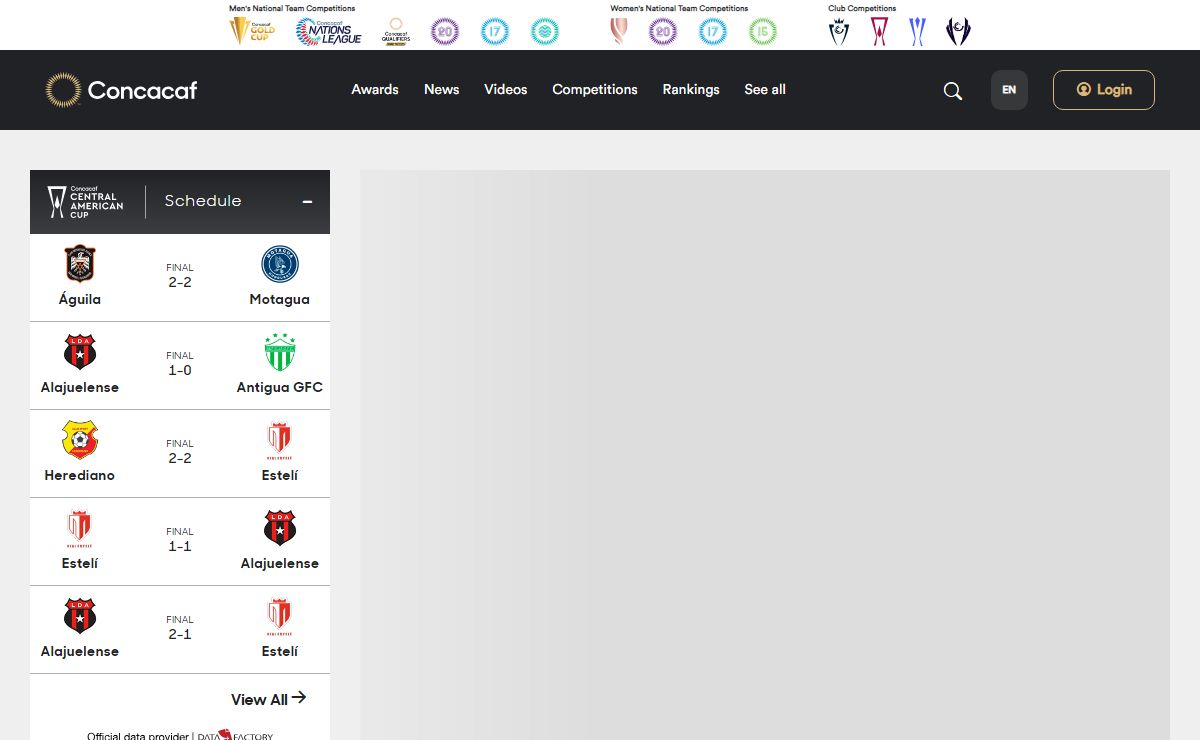The image size is (1200, 740).
Task: Select the Men's Under-17 competition icon
Action: 494,31
